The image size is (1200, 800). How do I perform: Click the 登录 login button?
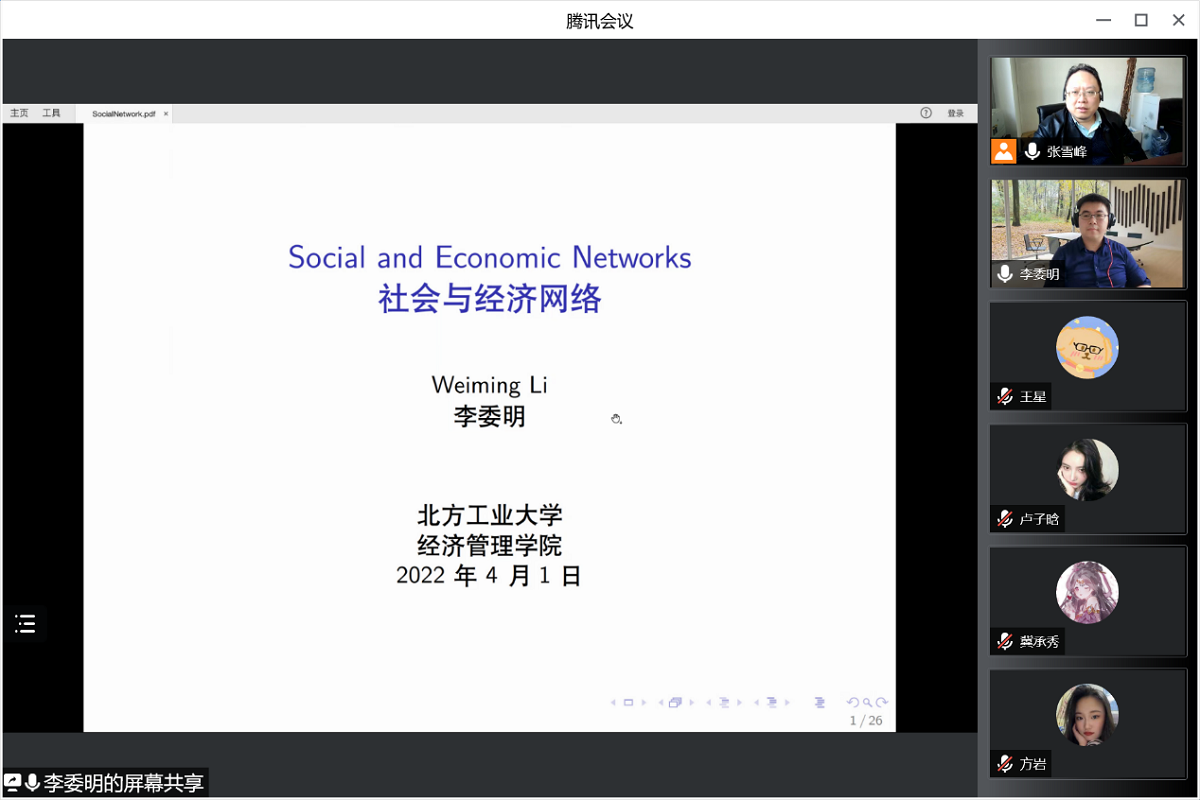(x=955, y=113)
